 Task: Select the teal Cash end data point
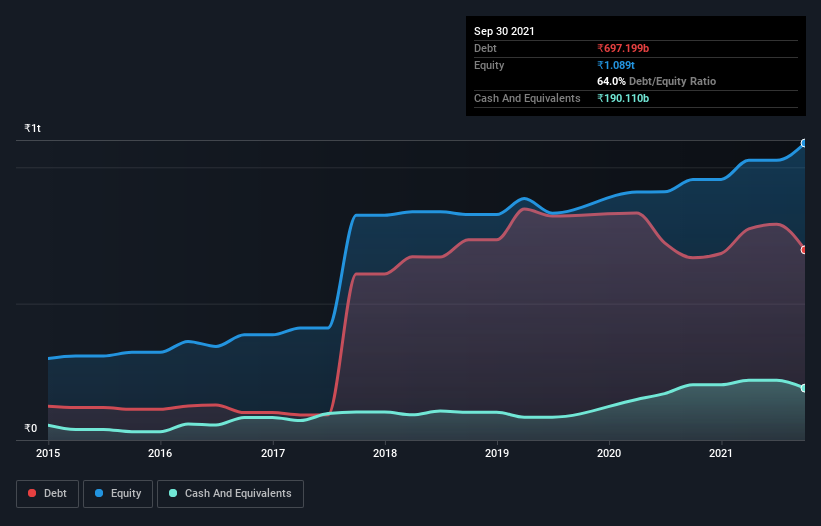pos(804,388)
